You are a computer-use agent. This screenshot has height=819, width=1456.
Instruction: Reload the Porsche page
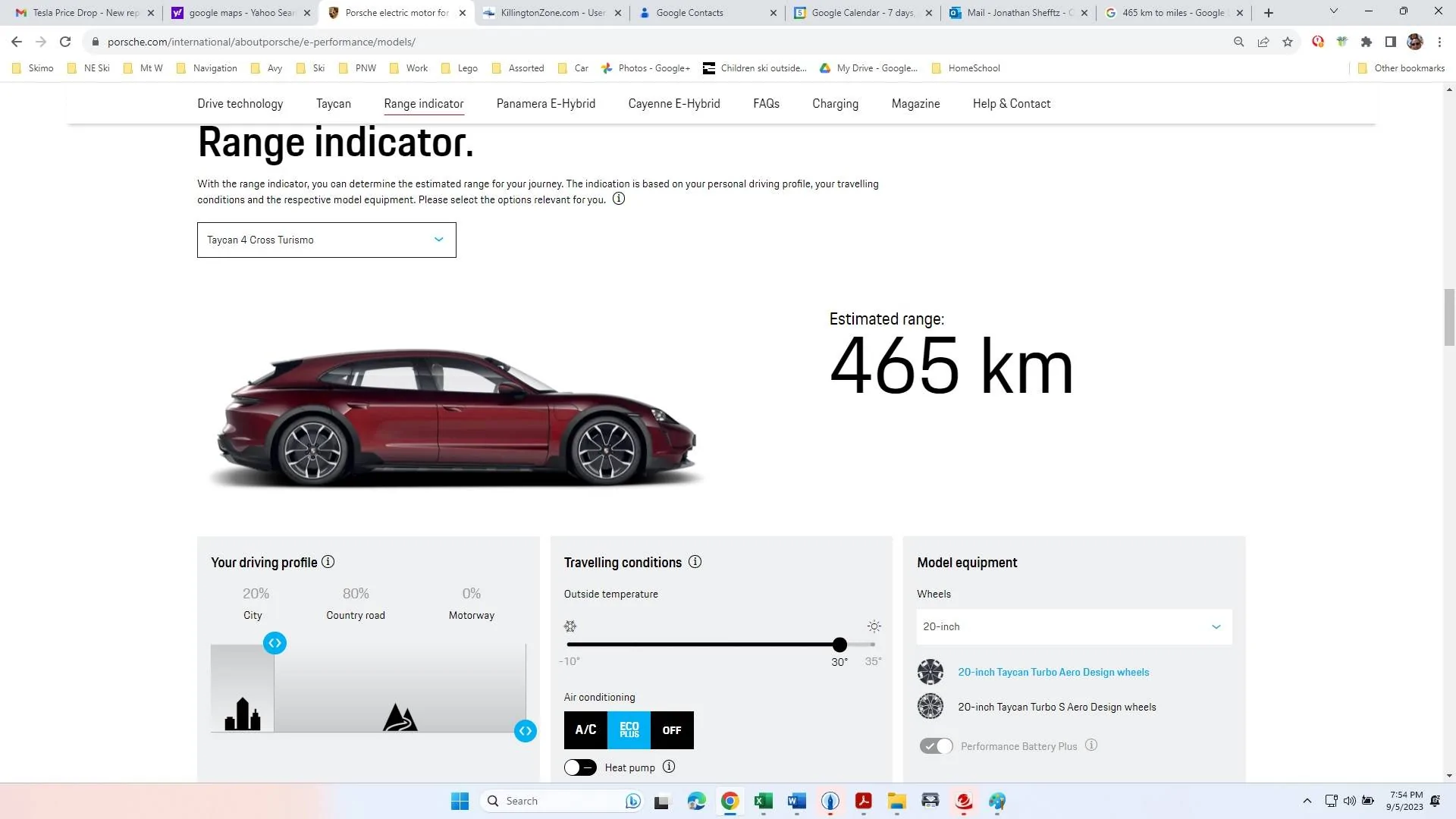pos(65,42)
